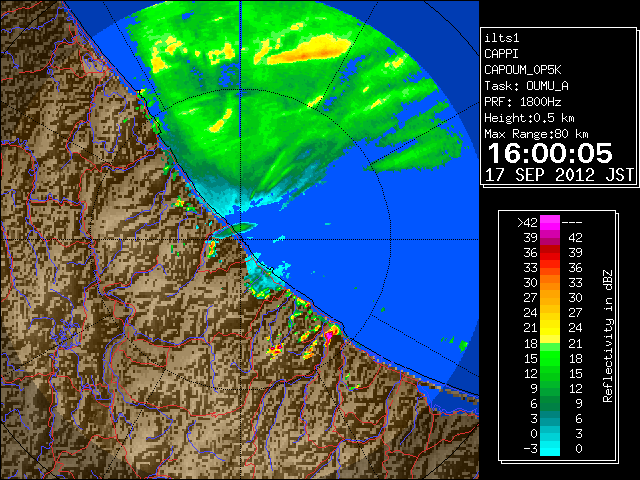
Task: Click the "CAPOUM_OP5K" text line
Action: [523, 70]
